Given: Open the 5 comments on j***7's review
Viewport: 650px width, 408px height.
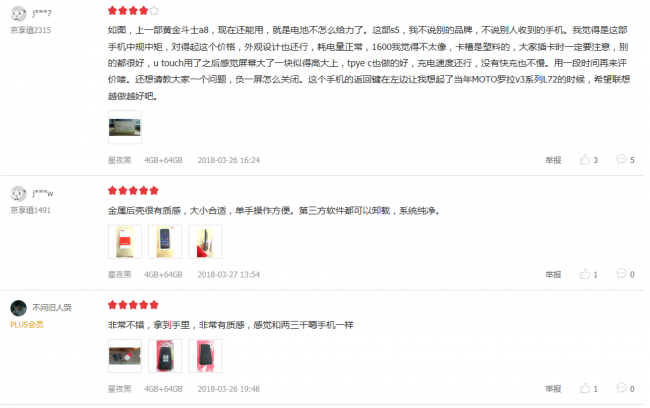Looking at the screenshot, I should [625, 160].
